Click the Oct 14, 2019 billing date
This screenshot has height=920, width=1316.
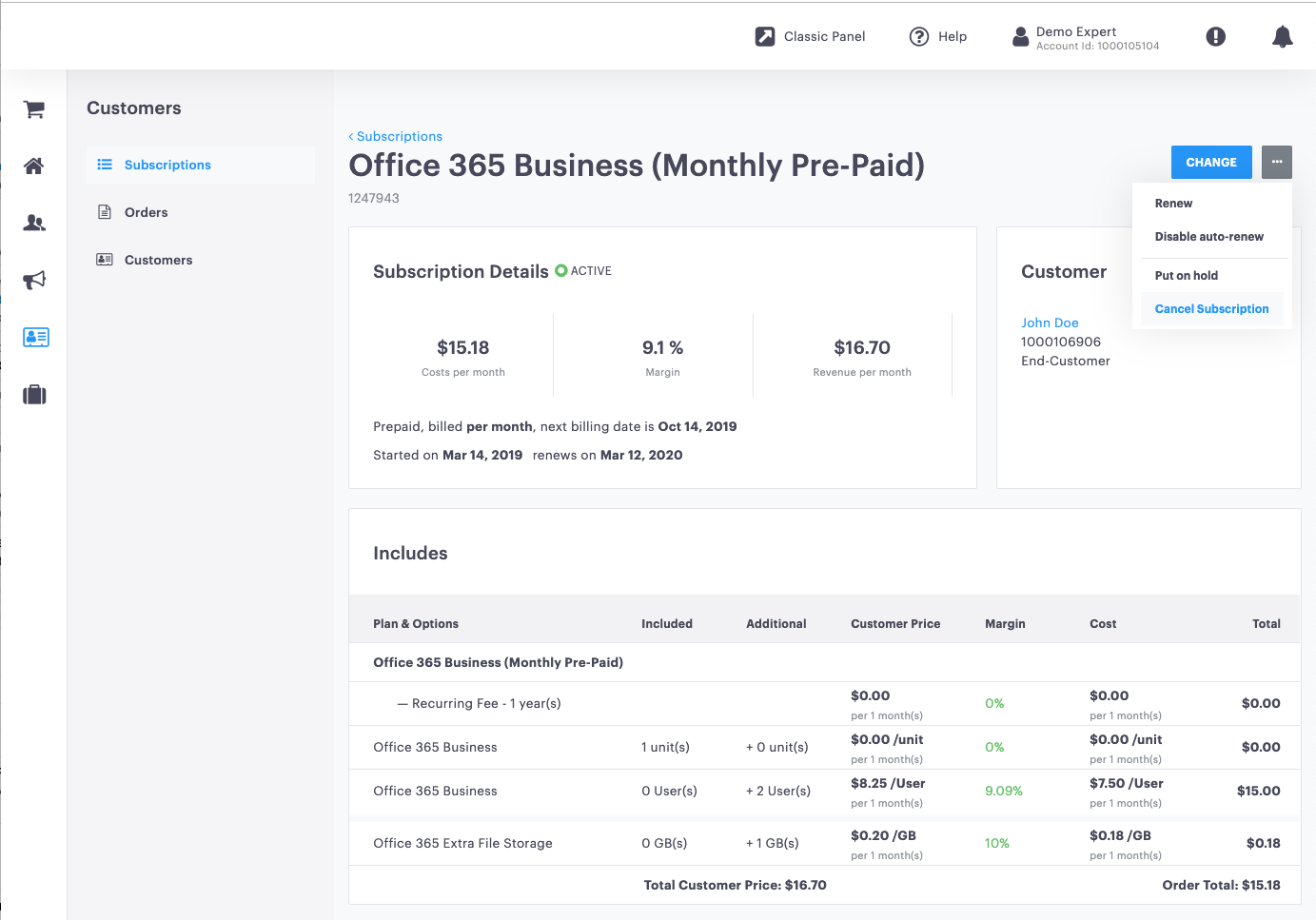[697, 426]
